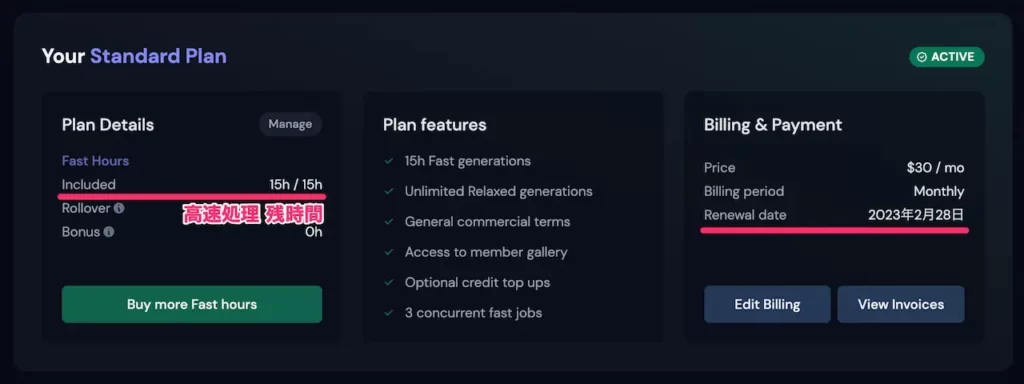Open the Manage plan button
Image resolution: width=1024 pixels, height=384 pixels.
pos(290,124)
